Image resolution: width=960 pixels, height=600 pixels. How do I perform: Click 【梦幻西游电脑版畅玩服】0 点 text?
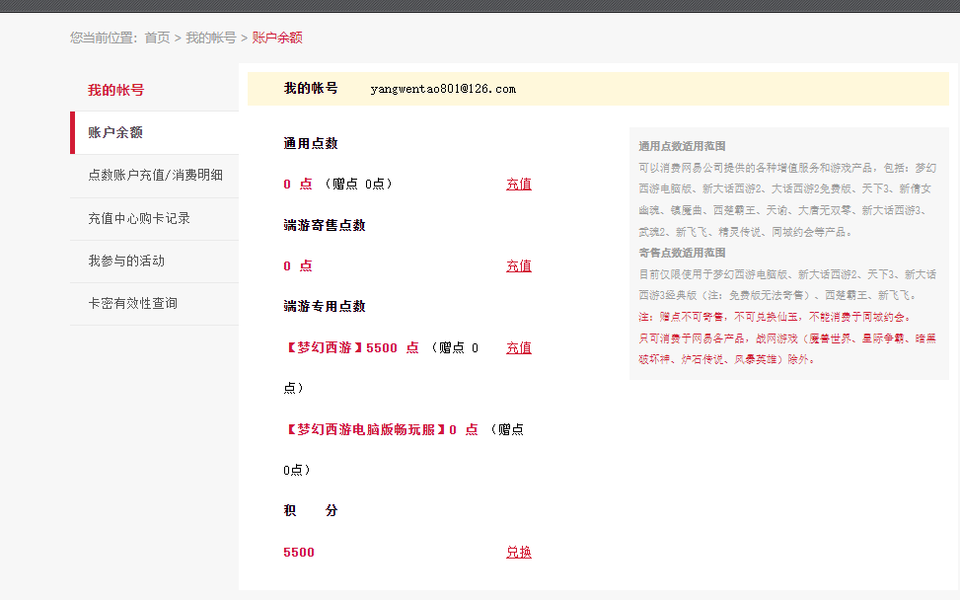[381, 430]
